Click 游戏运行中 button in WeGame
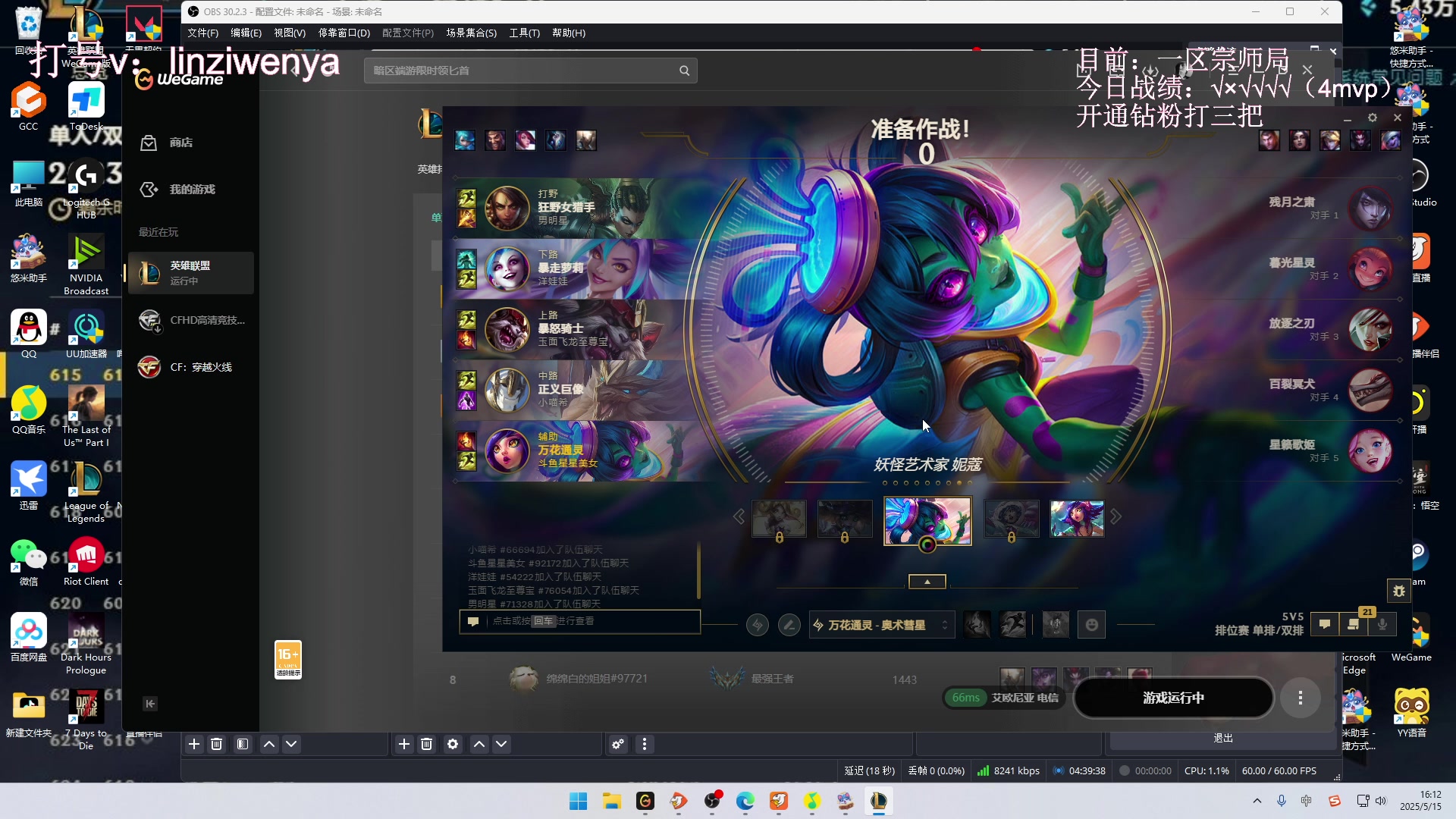Screen dimensions: 1456x819 [x=1173, y=698]
